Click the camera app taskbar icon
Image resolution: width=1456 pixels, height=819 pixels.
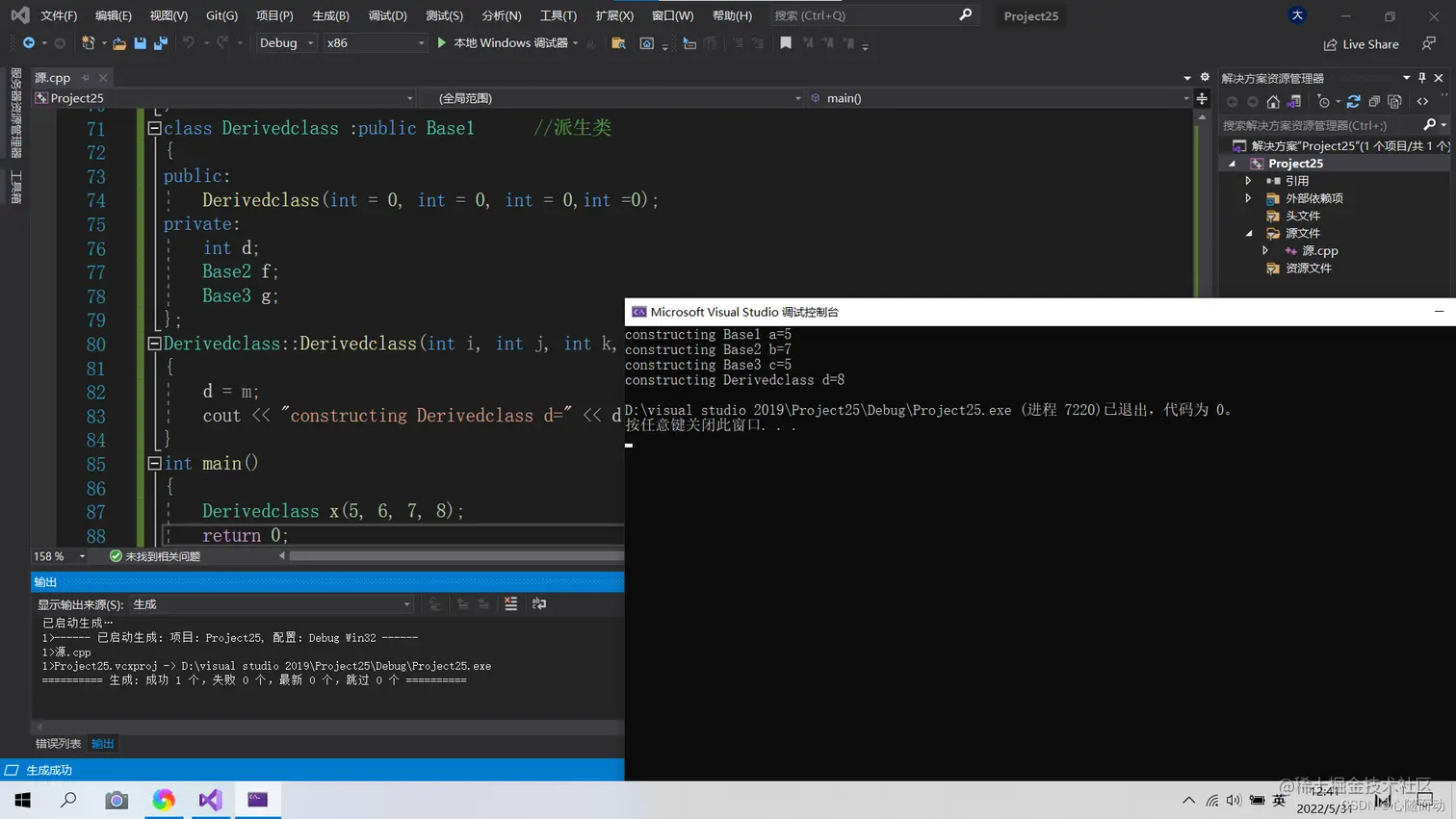[x=117, y=800]
